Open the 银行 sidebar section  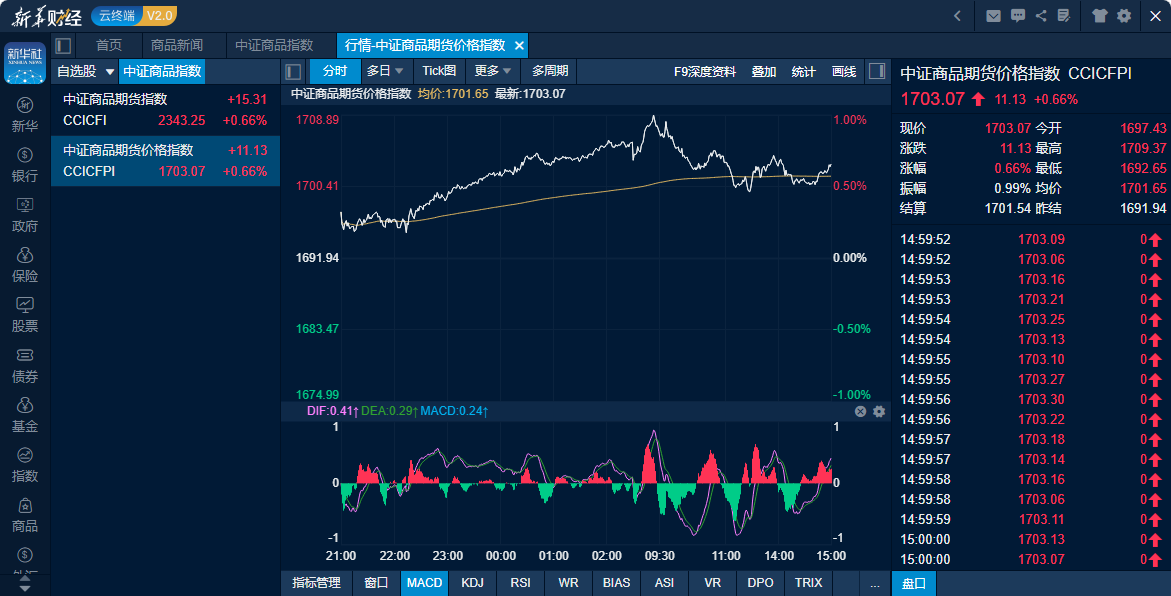click(25, 165)
